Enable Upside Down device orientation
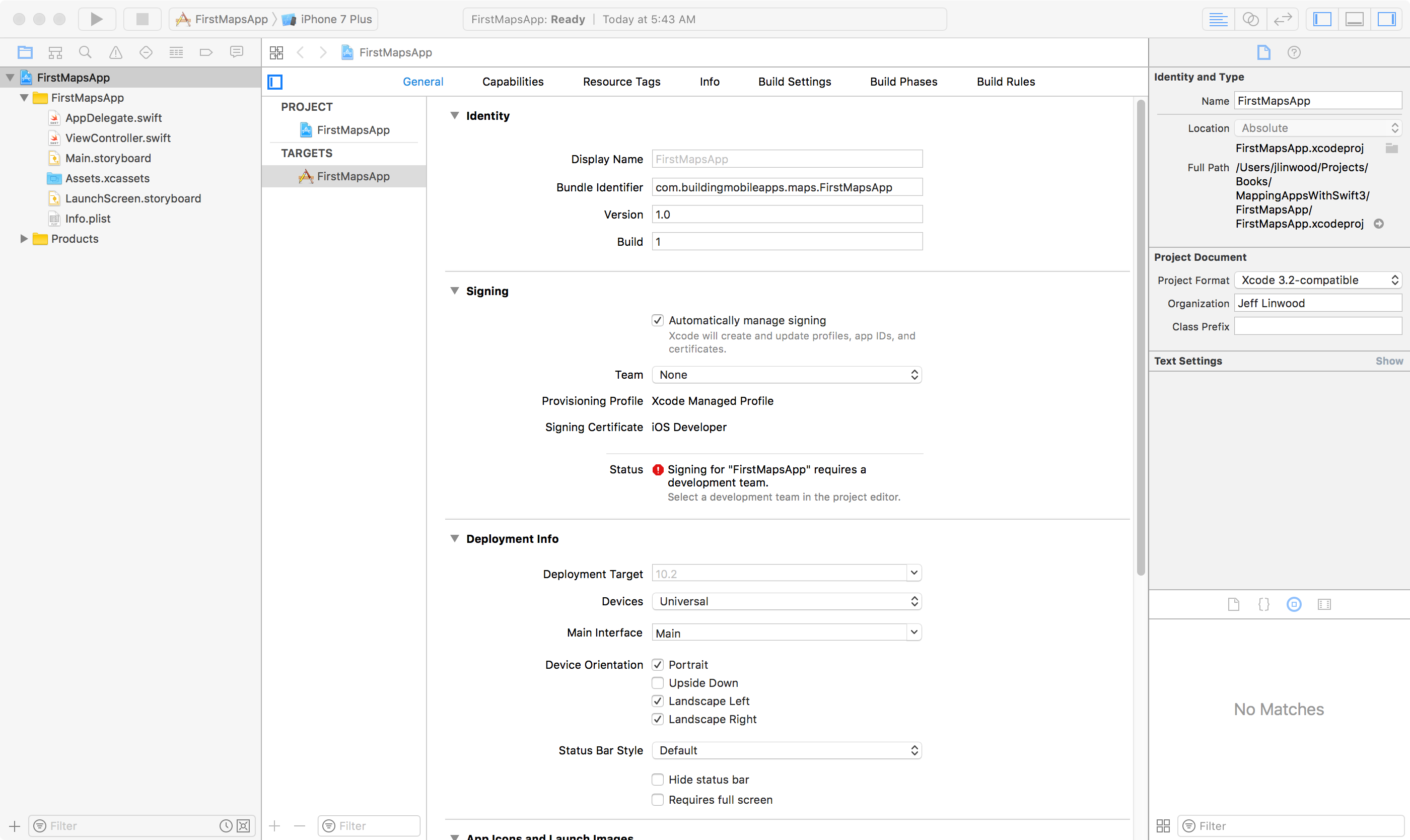Viewport: 1410px width, 840px height. tap(657, 683)
